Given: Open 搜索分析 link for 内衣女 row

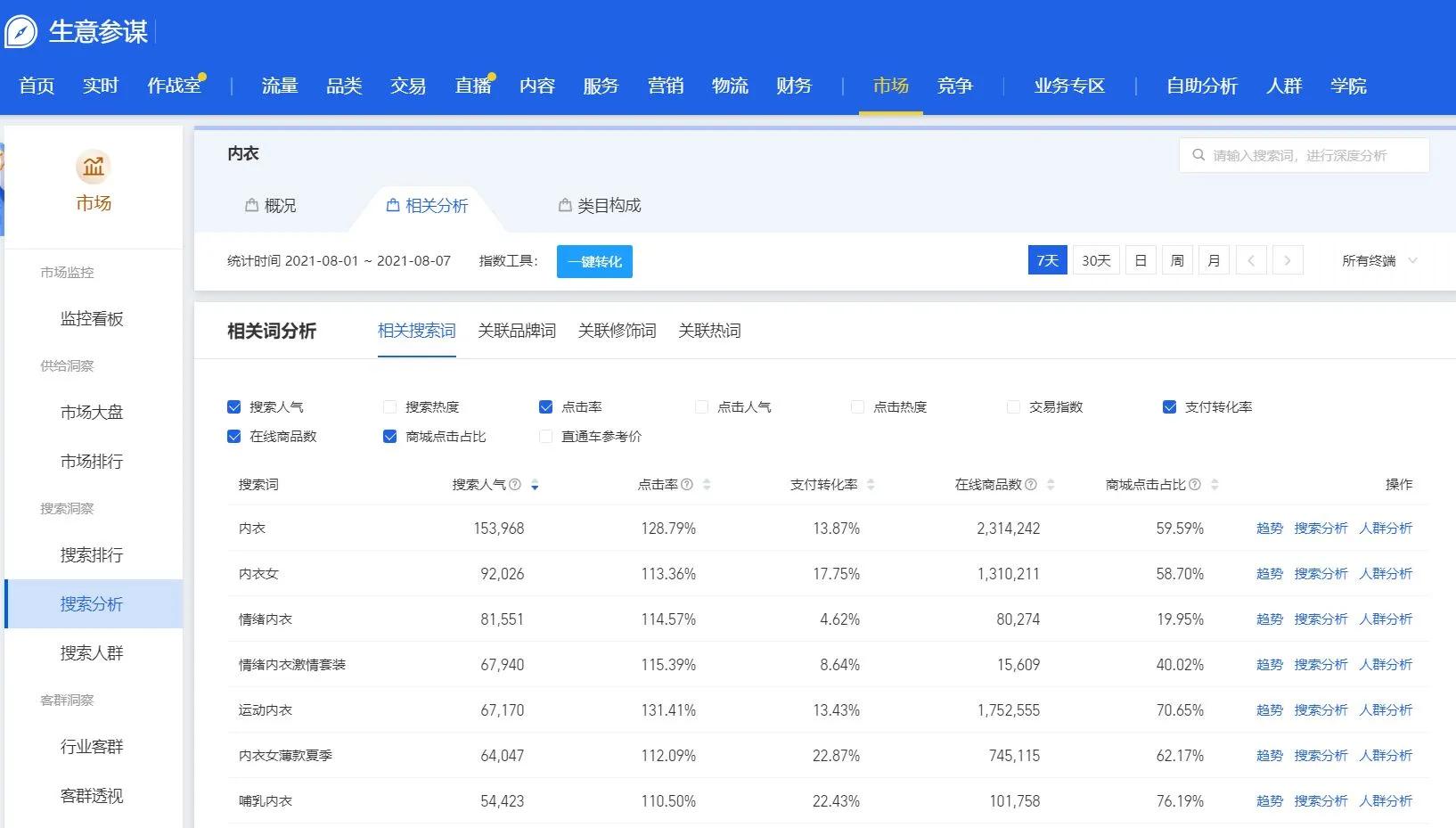Looking at the screenshot, I should (x=1321, y=574).
